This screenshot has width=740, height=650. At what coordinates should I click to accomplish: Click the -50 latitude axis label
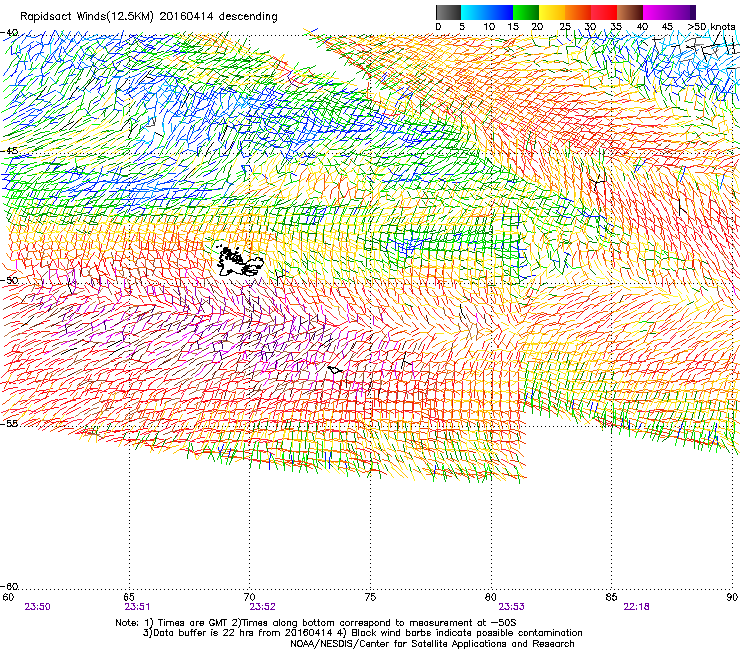pos(9,280)
